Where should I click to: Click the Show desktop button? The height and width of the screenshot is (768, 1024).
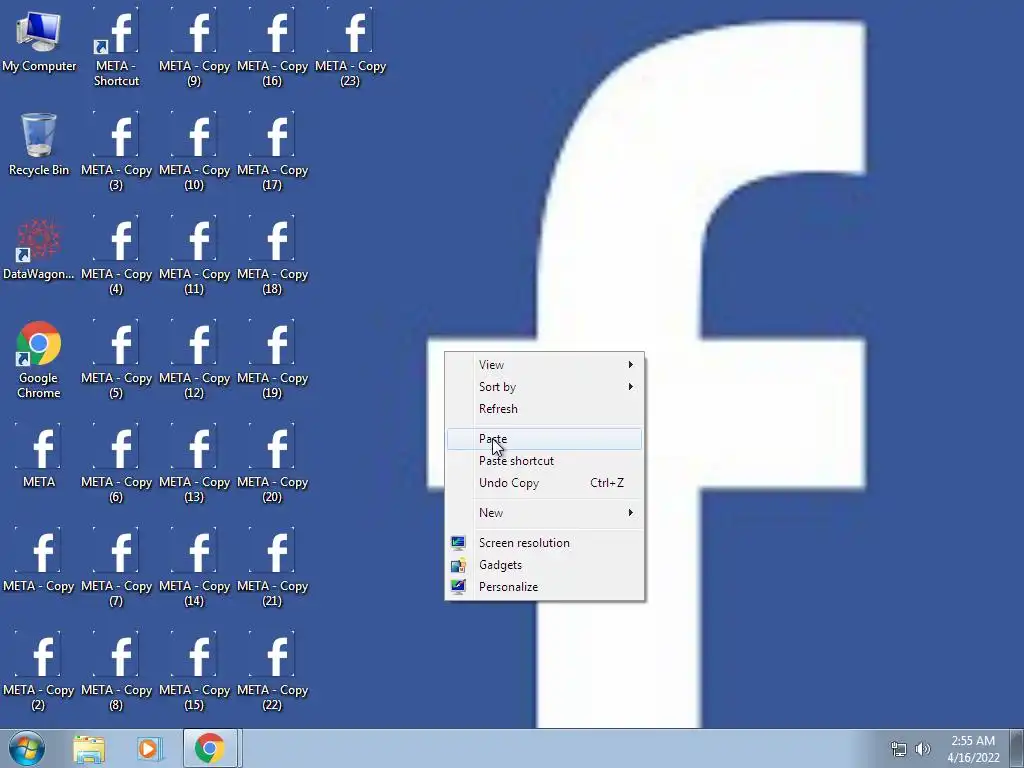(x=1017, y=748)
